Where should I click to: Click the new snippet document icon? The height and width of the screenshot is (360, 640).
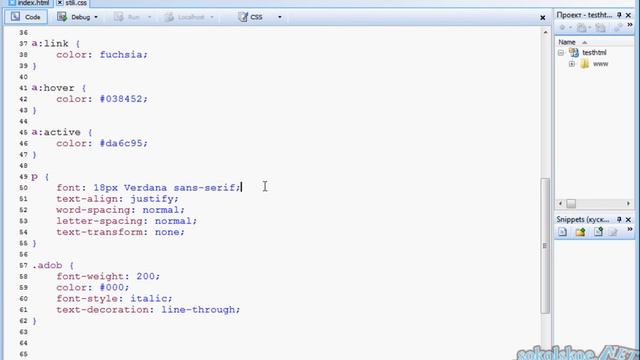[562, 232]
